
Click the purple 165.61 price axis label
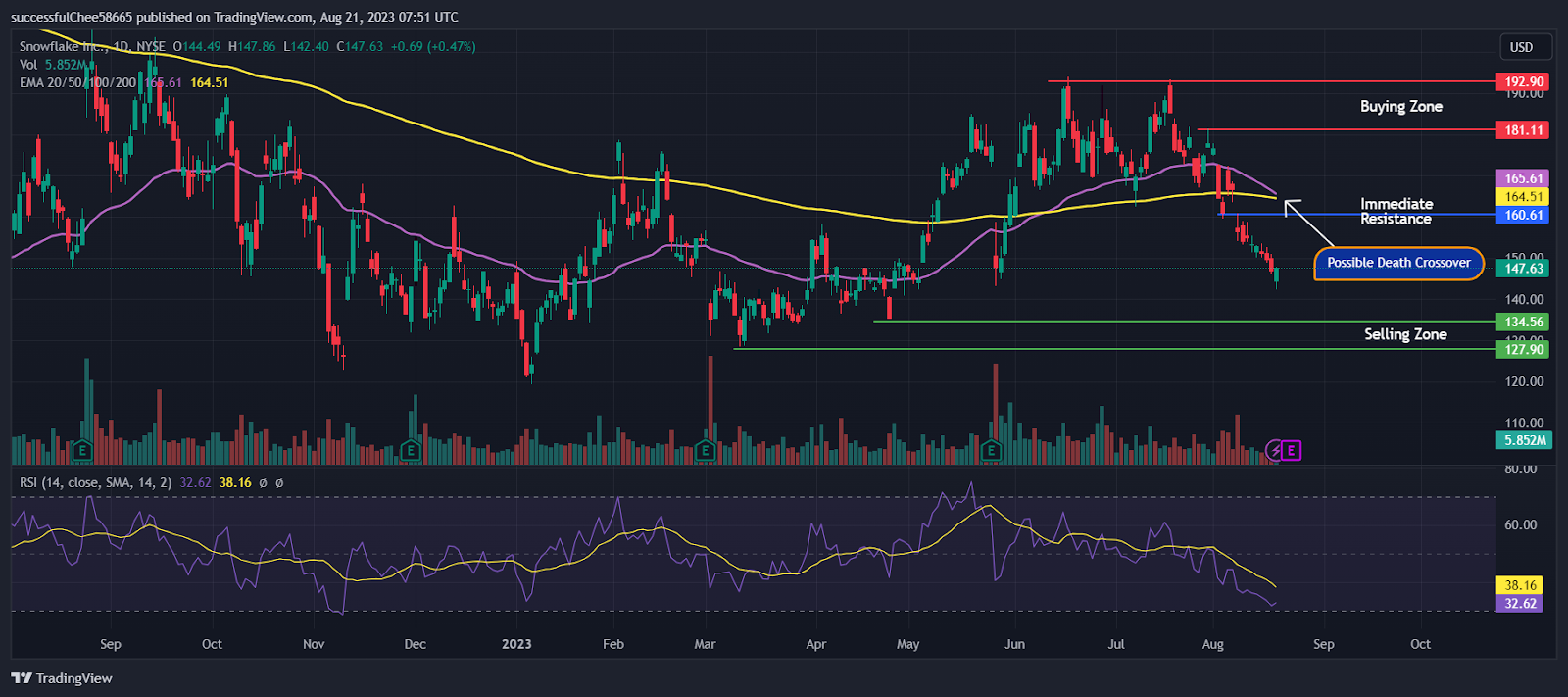(x=1524, y=178)
